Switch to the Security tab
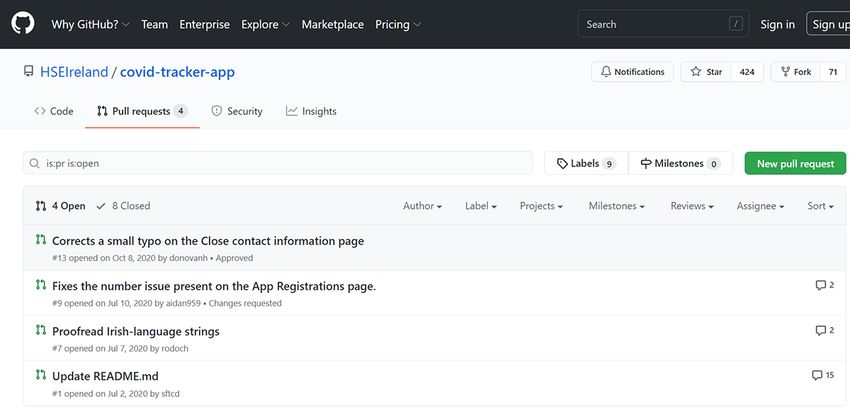 point(236,111)
